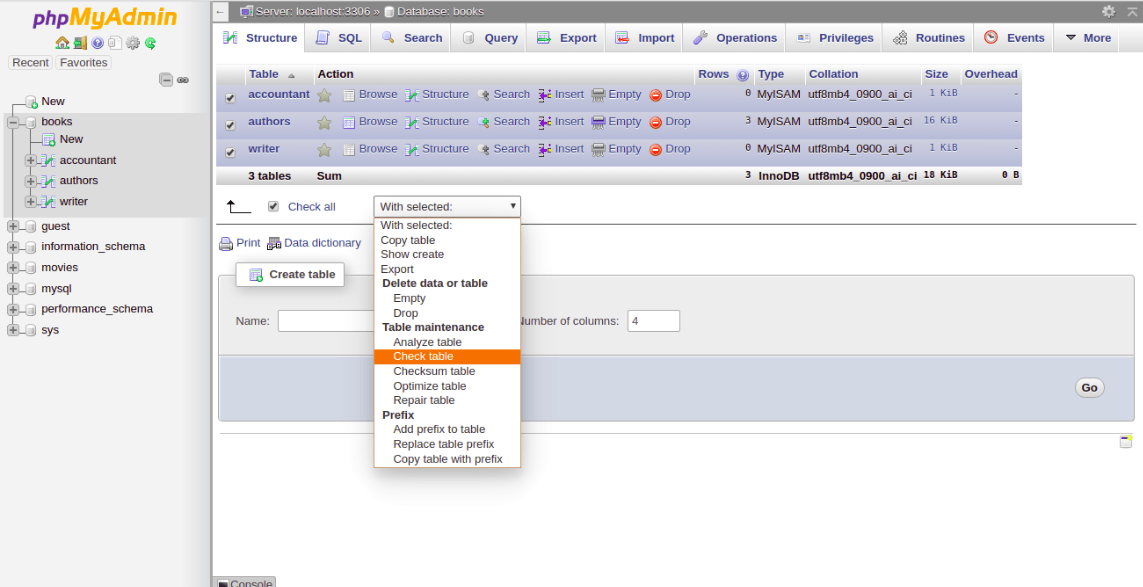This screenshot has width=1143, height=587.
Task: Click the Go button
Action: 1090,387
